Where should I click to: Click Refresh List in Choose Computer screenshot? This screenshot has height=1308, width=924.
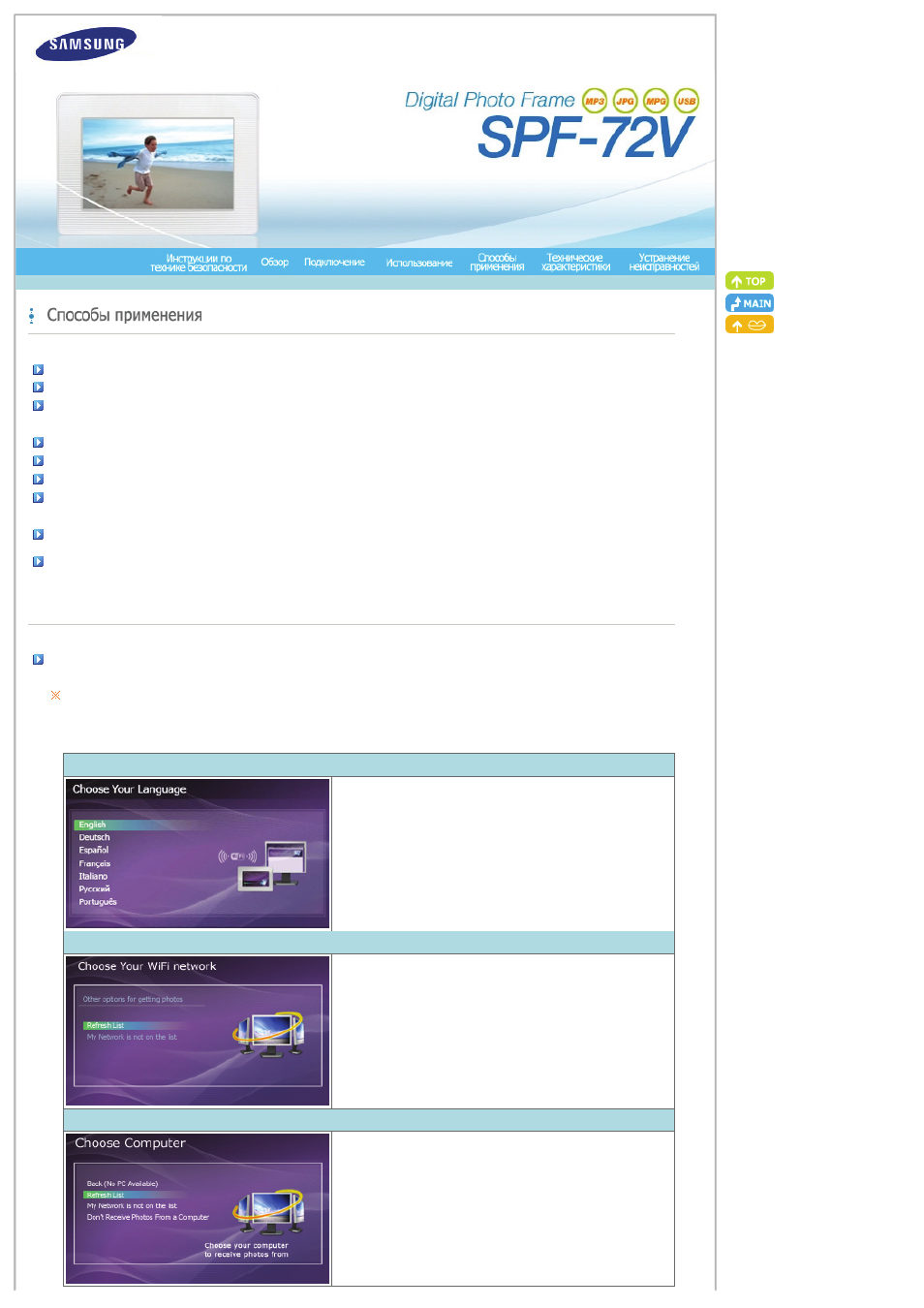pyautogui.click(x=105, y=1195)
